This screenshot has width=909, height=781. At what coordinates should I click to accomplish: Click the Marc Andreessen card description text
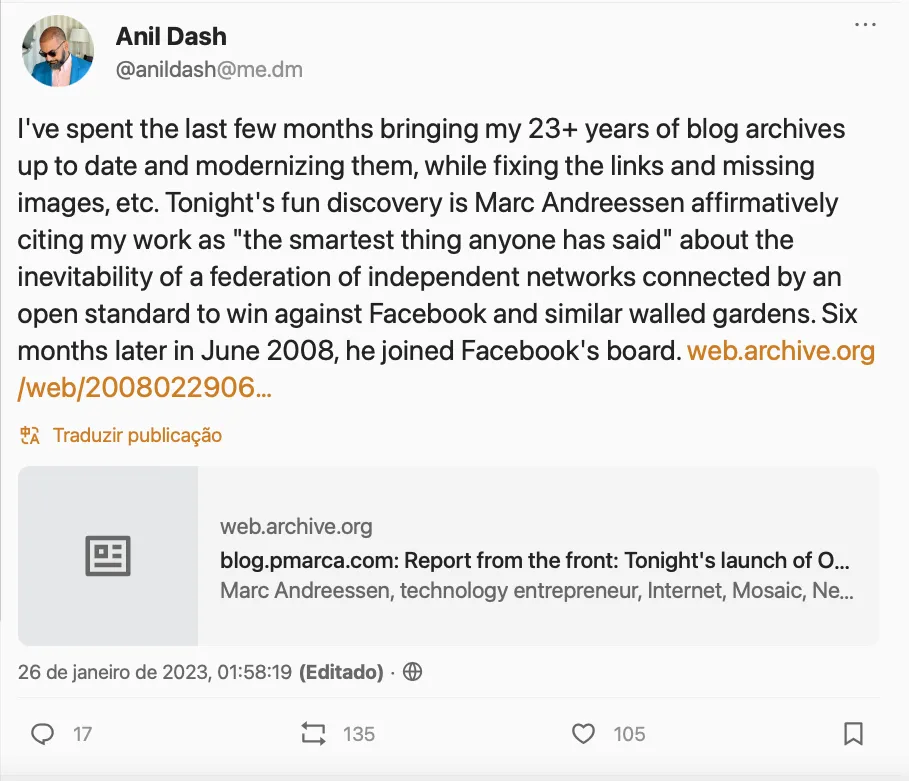click(535, 590)
